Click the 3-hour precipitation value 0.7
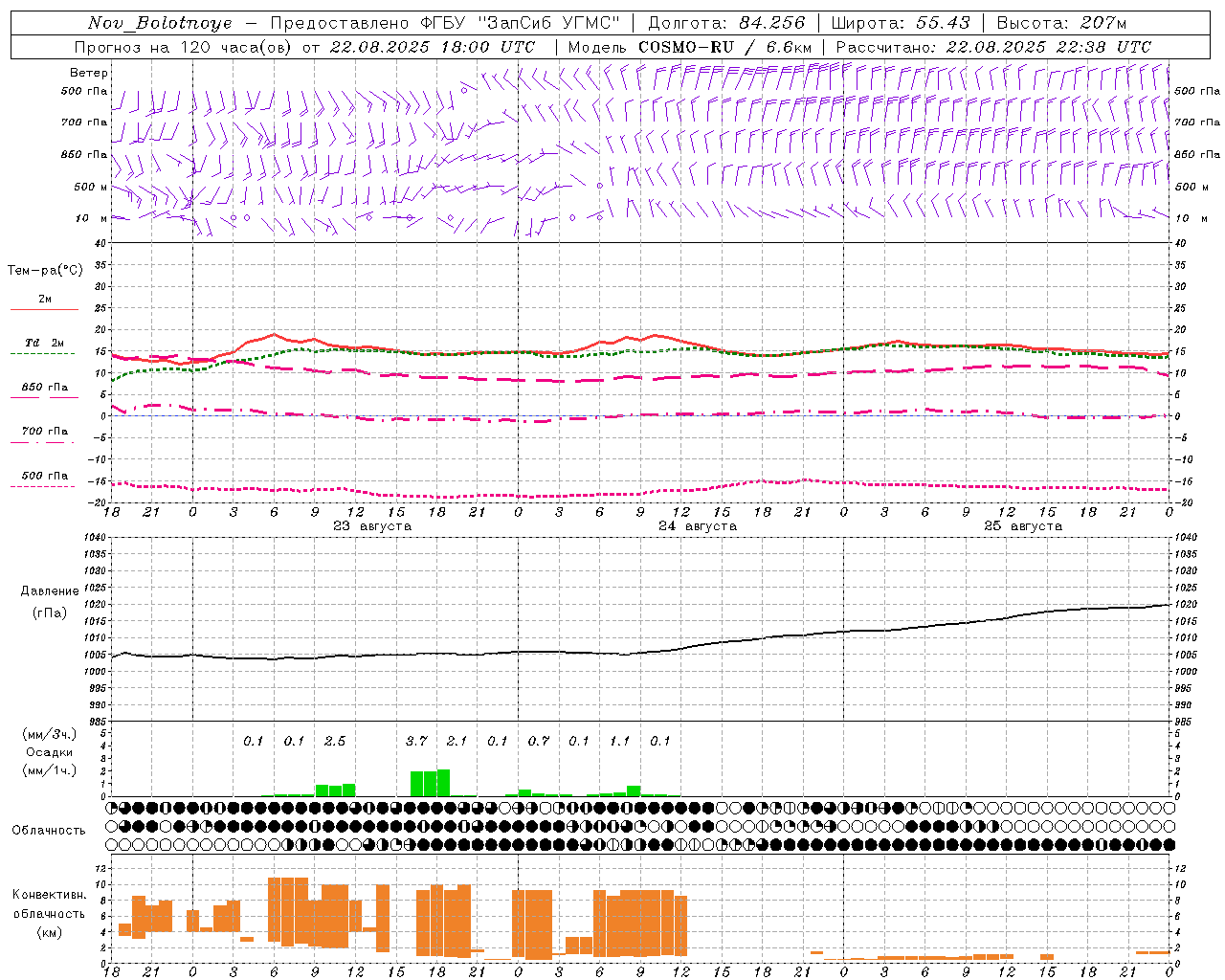 (x=539, y=741)
